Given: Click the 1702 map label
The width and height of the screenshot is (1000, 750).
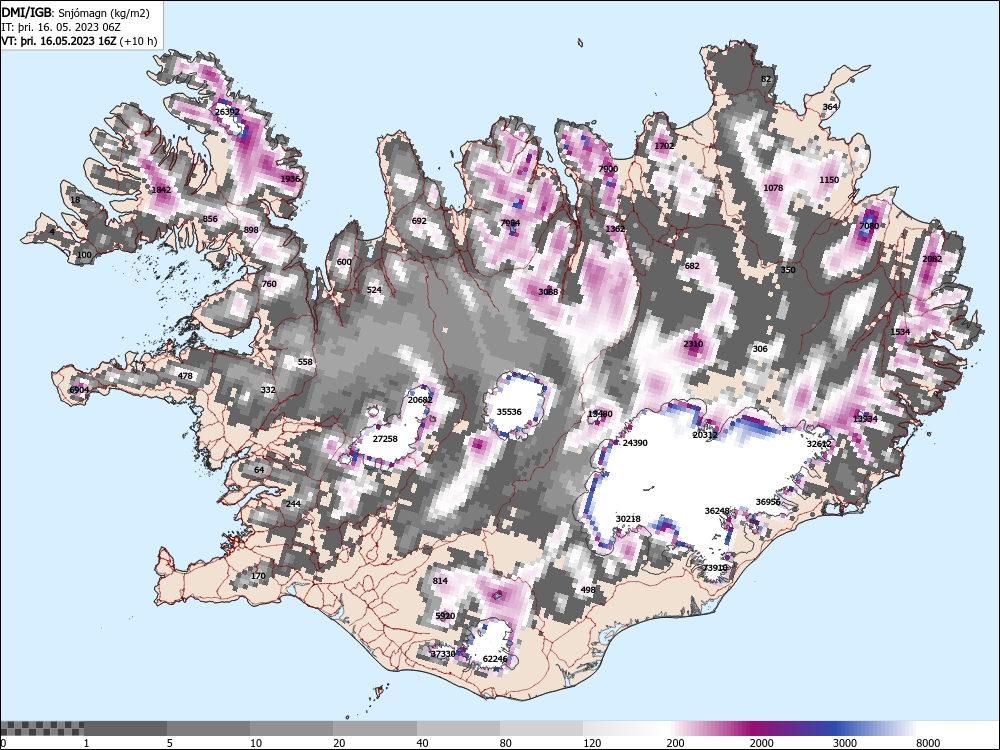Looking at the screenshot, I should point(664,146).
